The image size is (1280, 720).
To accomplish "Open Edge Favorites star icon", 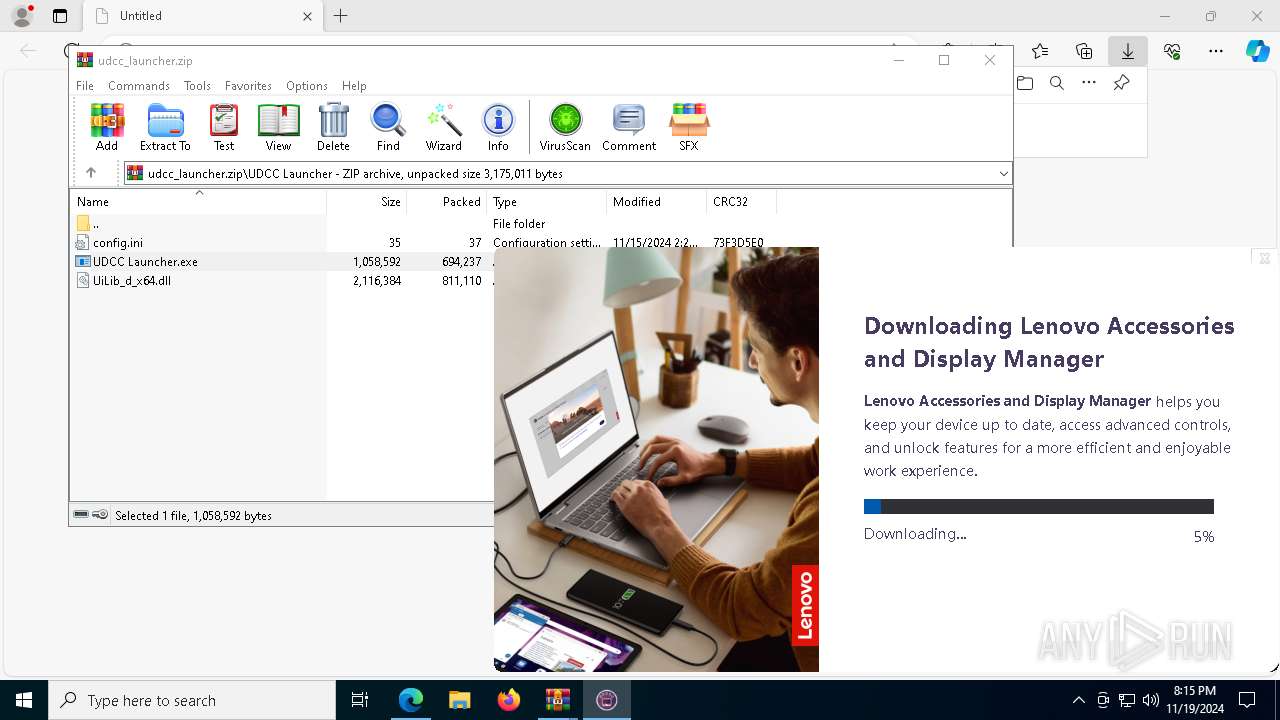I will click(x=1040, y=51).
